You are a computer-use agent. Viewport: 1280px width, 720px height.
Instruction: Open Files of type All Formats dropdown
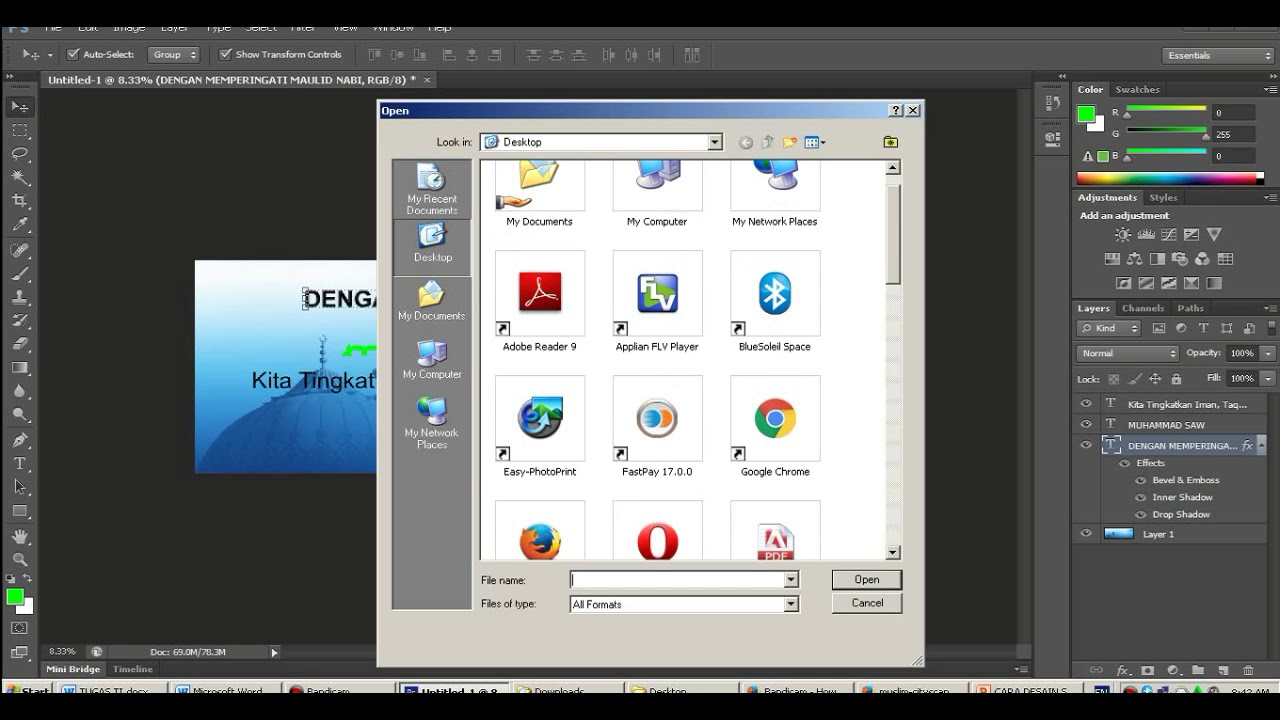click(x=791, y=604)
